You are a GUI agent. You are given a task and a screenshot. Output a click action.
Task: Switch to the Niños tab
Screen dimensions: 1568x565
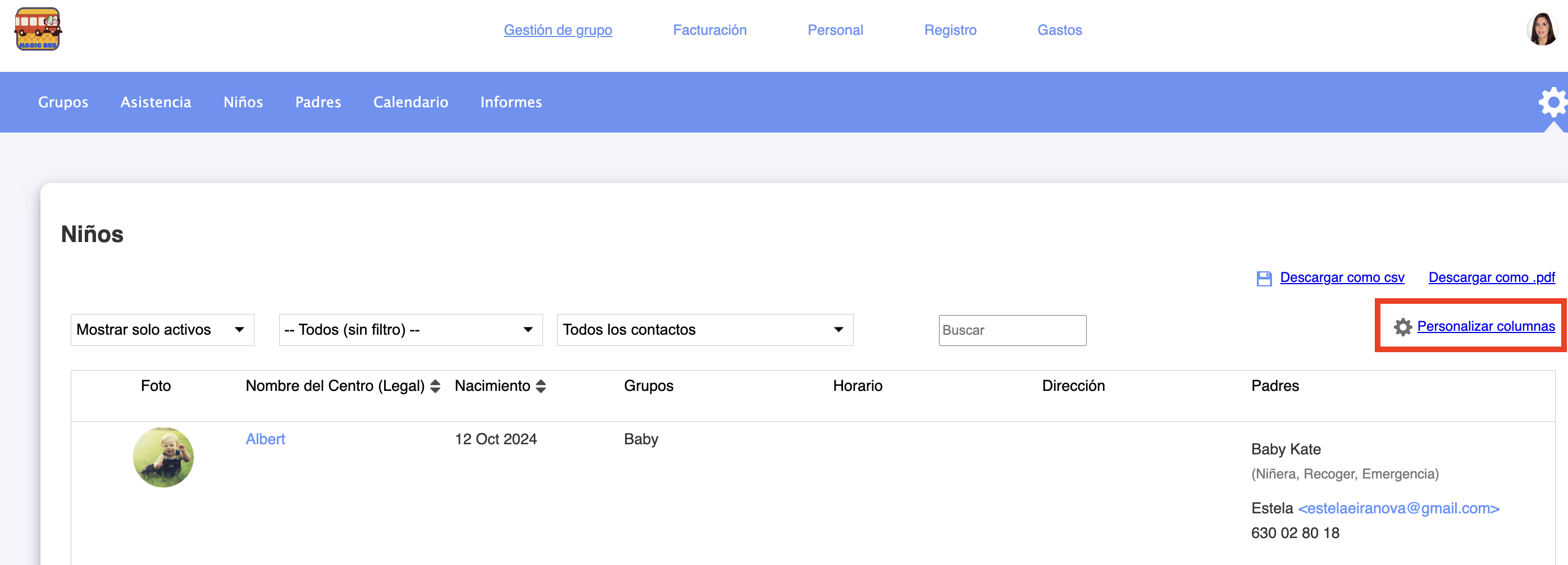click(x=243, y=102)
